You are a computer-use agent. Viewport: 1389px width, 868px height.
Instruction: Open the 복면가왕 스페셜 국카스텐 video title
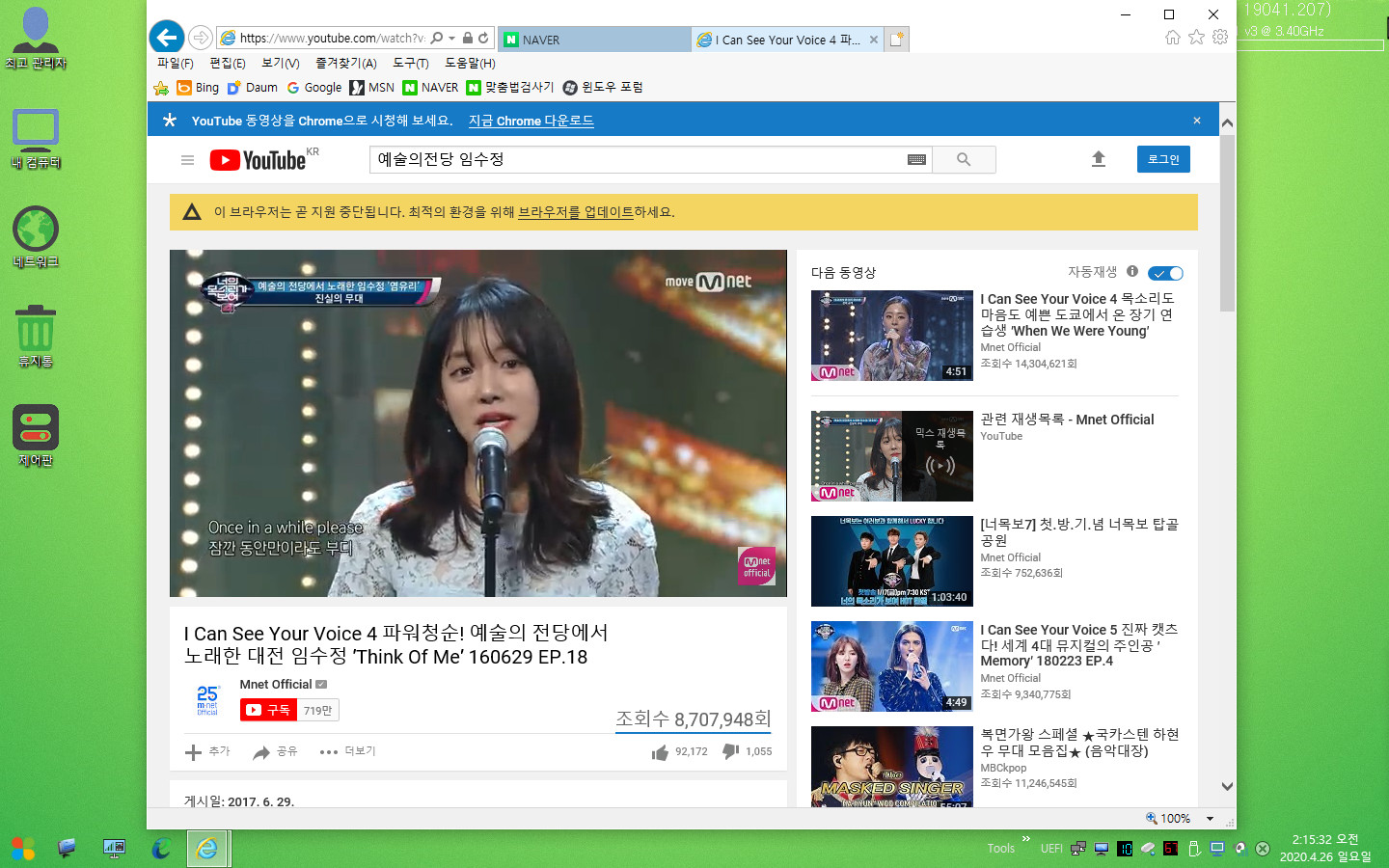1079,743
